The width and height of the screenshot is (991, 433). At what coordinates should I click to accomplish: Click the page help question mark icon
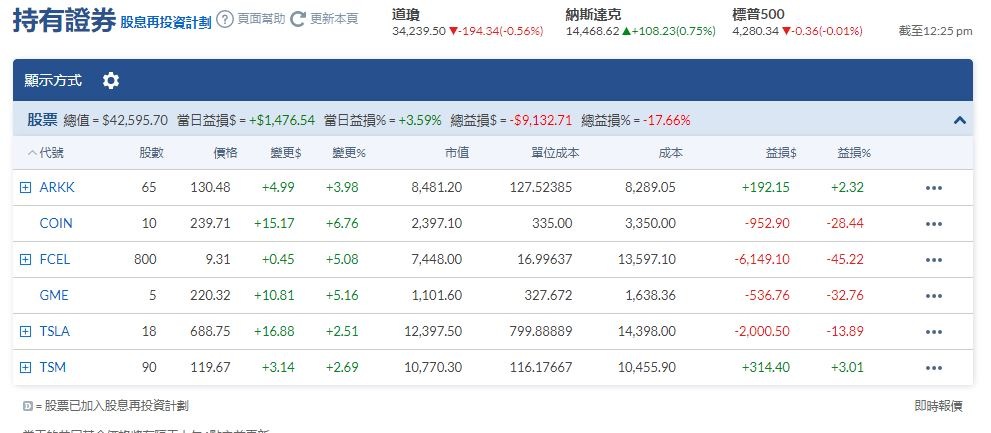click(224, 19)
